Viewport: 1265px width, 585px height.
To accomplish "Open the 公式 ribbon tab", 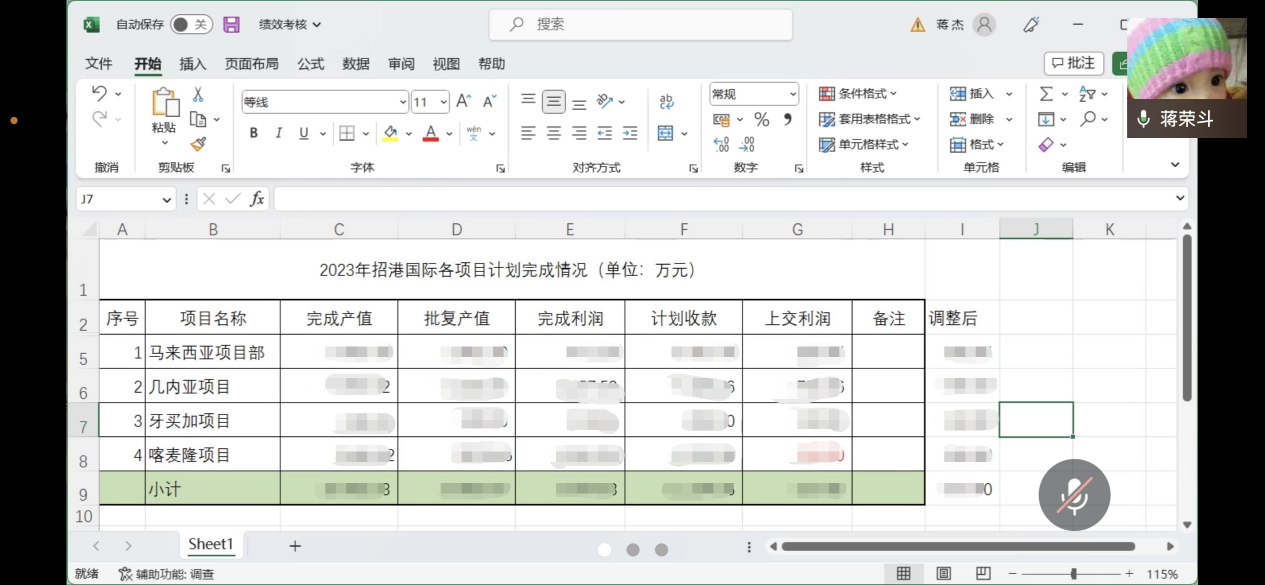I will (x=310, y=64).
